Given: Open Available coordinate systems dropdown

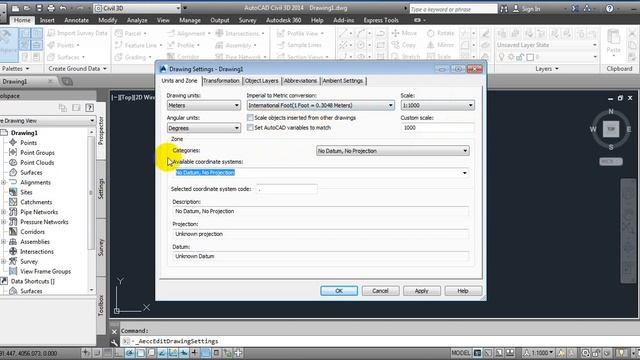Looking at the screenshot, I should (x=321, y=173).
